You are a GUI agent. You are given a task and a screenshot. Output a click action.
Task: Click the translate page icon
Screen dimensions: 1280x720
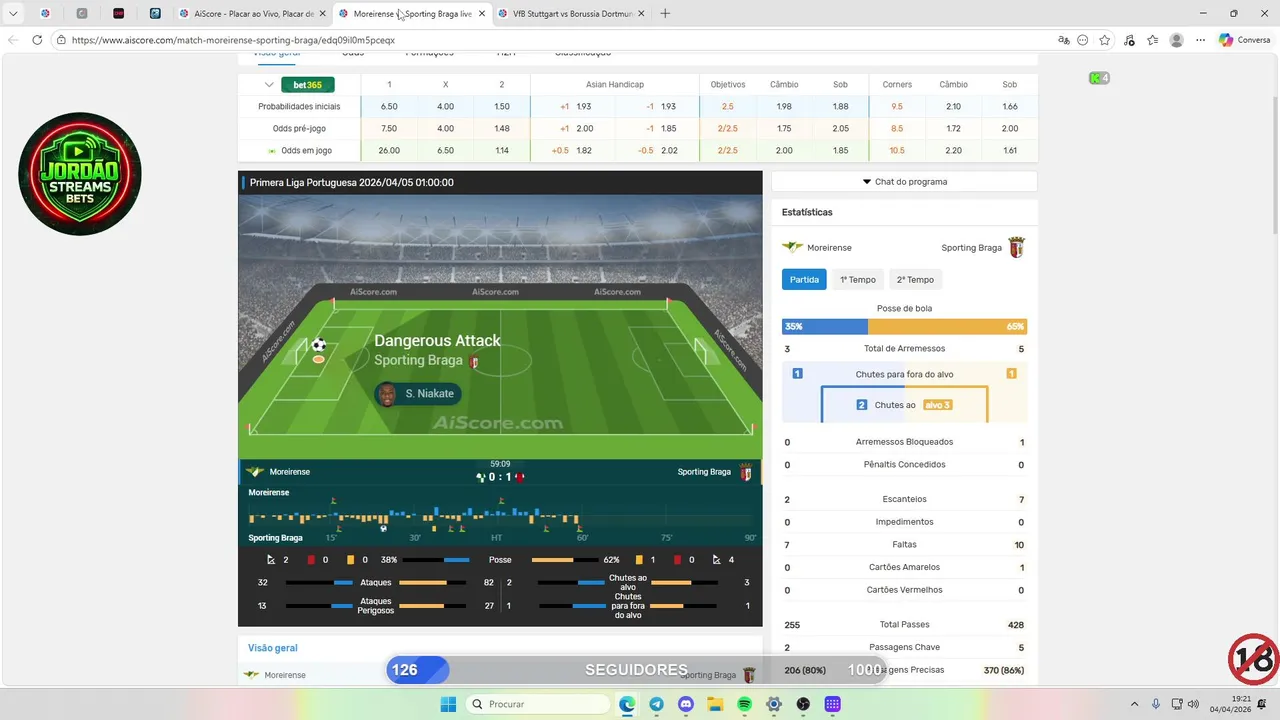tap(1064, 40)
